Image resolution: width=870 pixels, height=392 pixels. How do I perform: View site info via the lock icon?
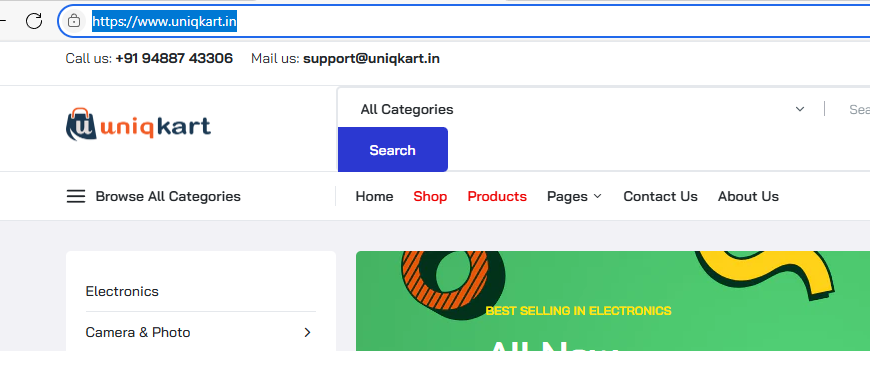pos(74,21)
